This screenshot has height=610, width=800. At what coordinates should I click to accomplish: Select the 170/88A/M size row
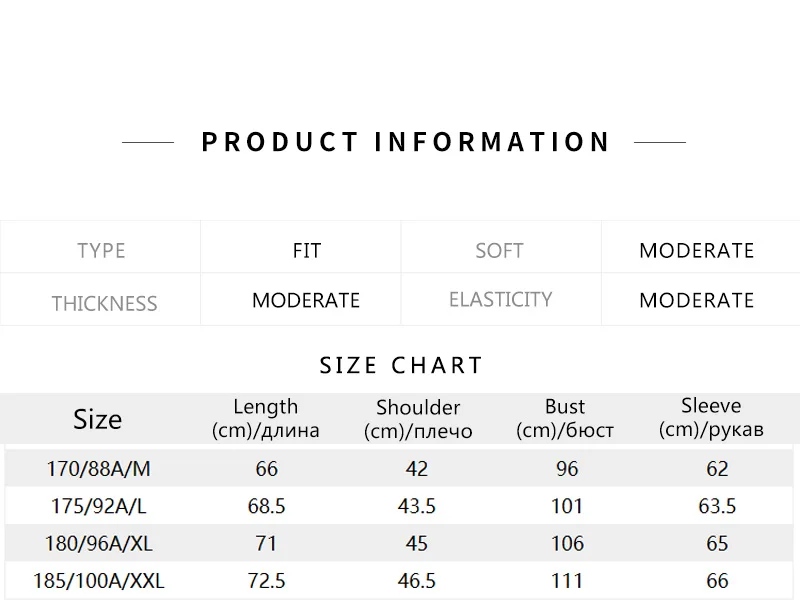tap(98, 469)
